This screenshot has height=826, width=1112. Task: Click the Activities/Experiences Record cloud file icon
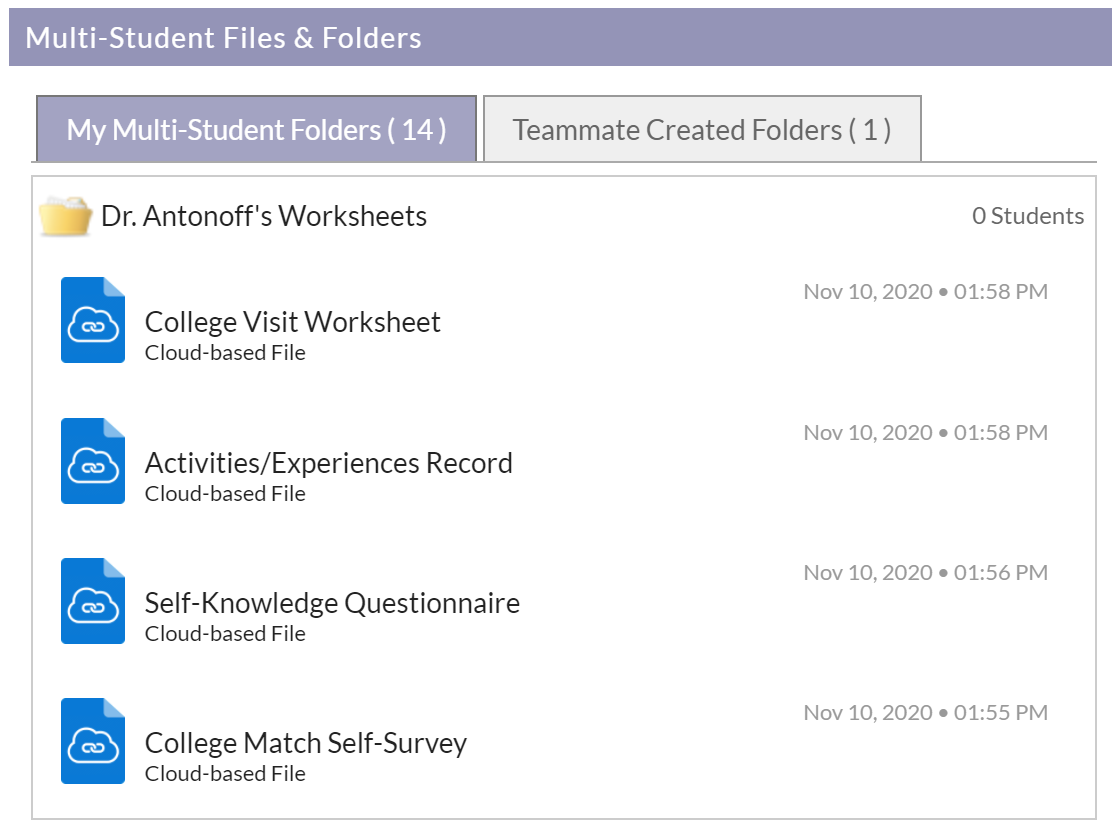tap(93, 460)
